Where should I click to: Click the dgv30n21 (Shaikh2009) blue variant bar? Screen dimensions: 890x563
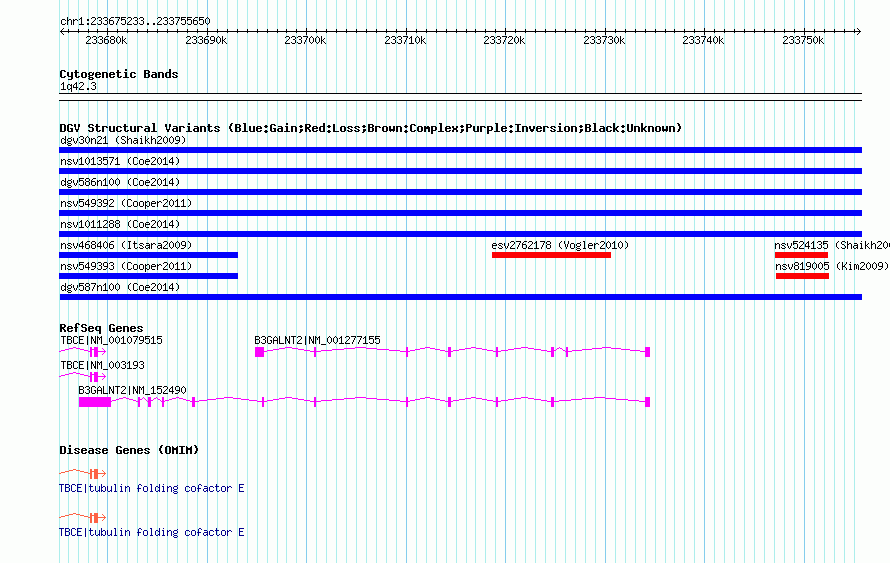click(x=460, y=150)
